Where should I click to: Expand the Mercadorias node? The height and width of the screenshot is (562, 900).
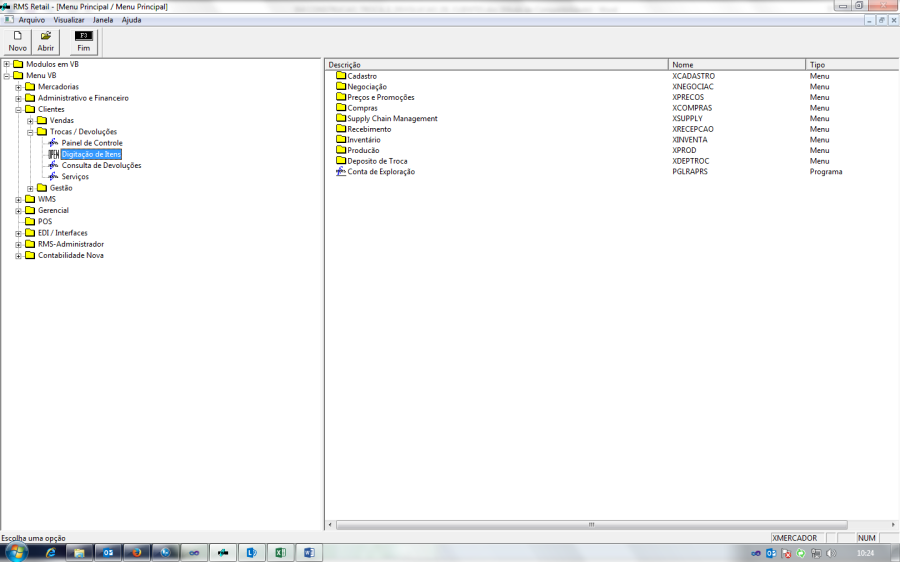click(x=18, y=87)
